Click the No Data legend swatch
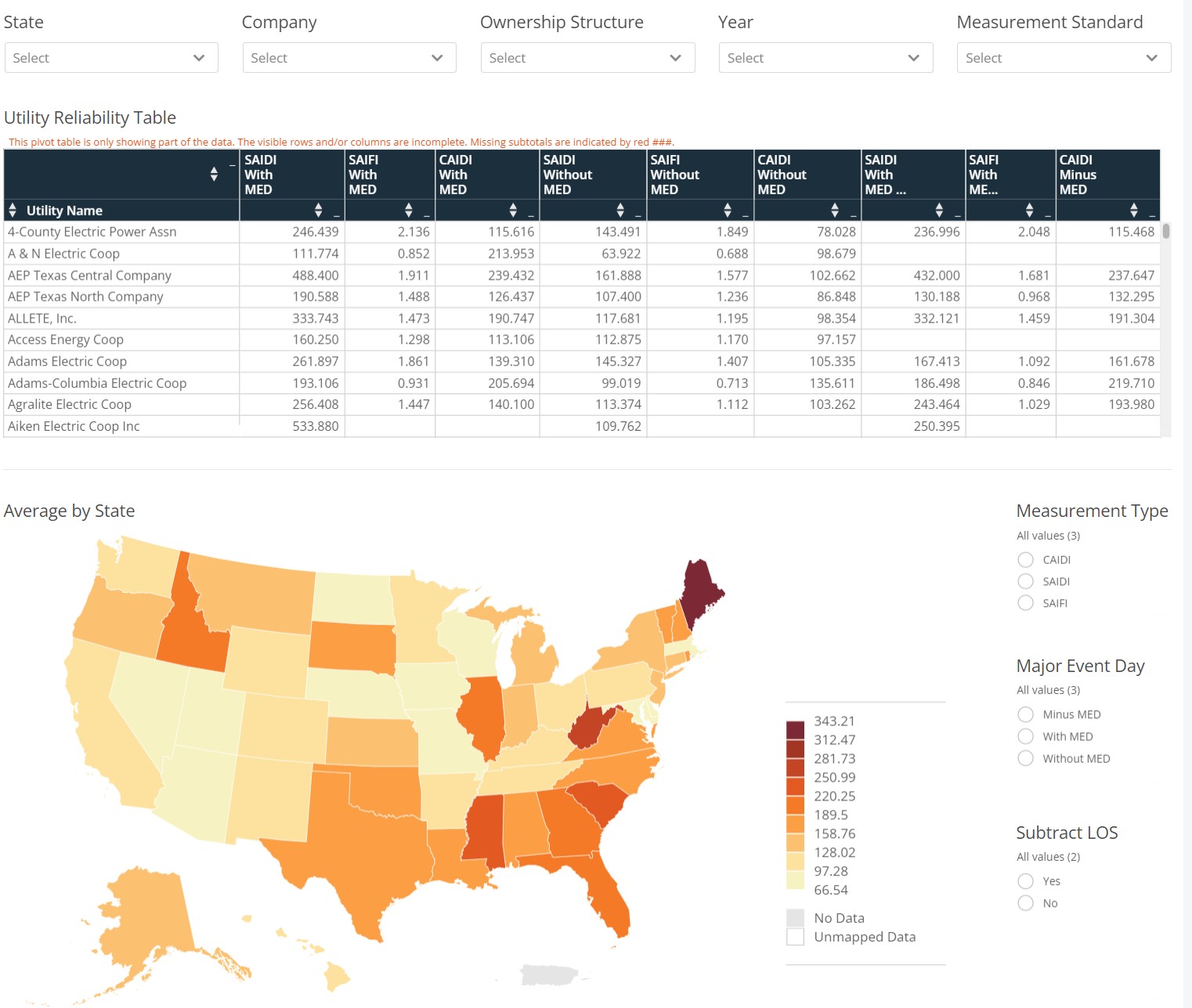This screenshot has width=1192, height=1008. click(795, 918)
